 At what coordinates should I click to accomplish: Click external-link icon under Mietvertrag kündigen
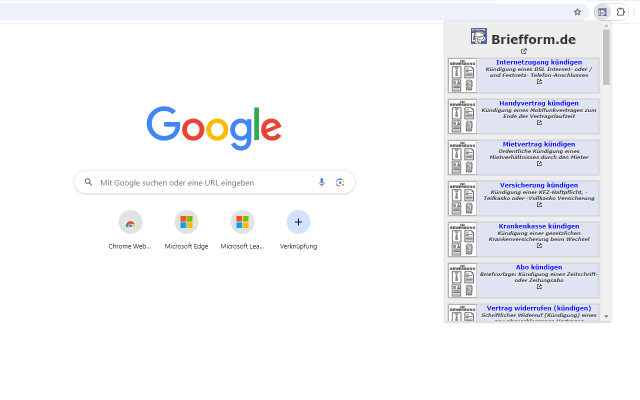coord(539,164)
